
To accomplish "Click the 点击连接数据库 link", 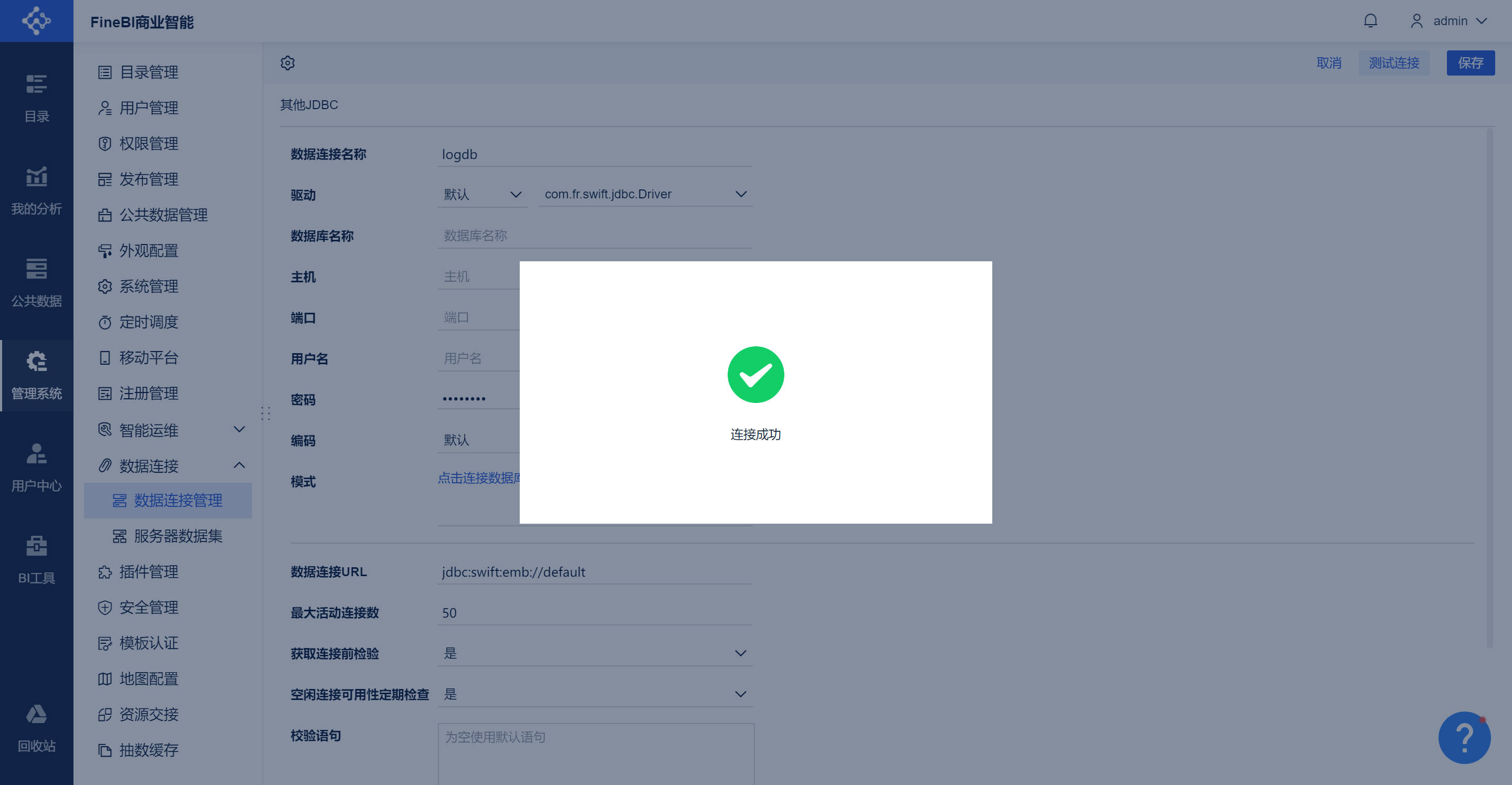I will click(479, 478).
